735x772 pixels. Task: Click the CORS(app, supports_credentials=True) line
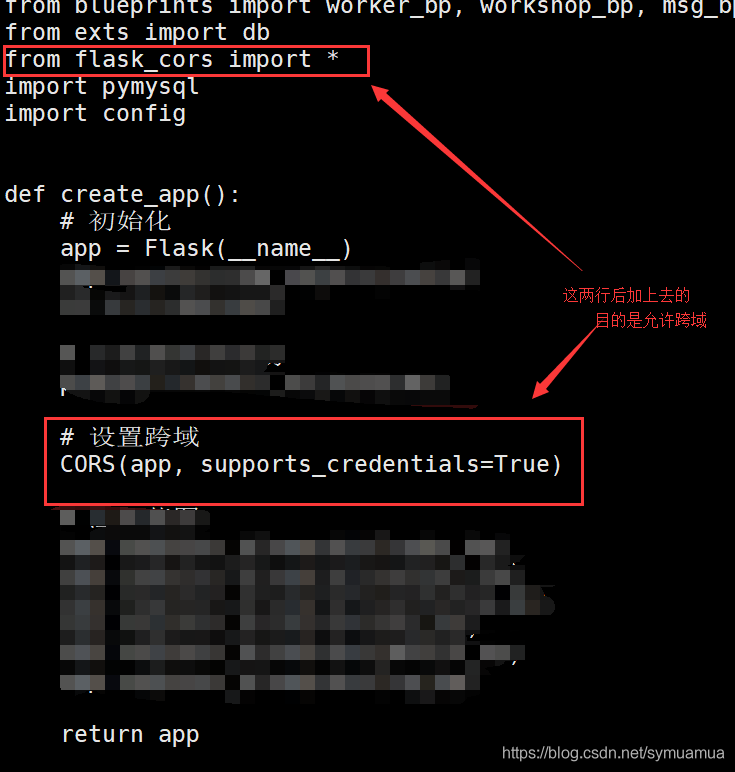click(x=311, y=464)
